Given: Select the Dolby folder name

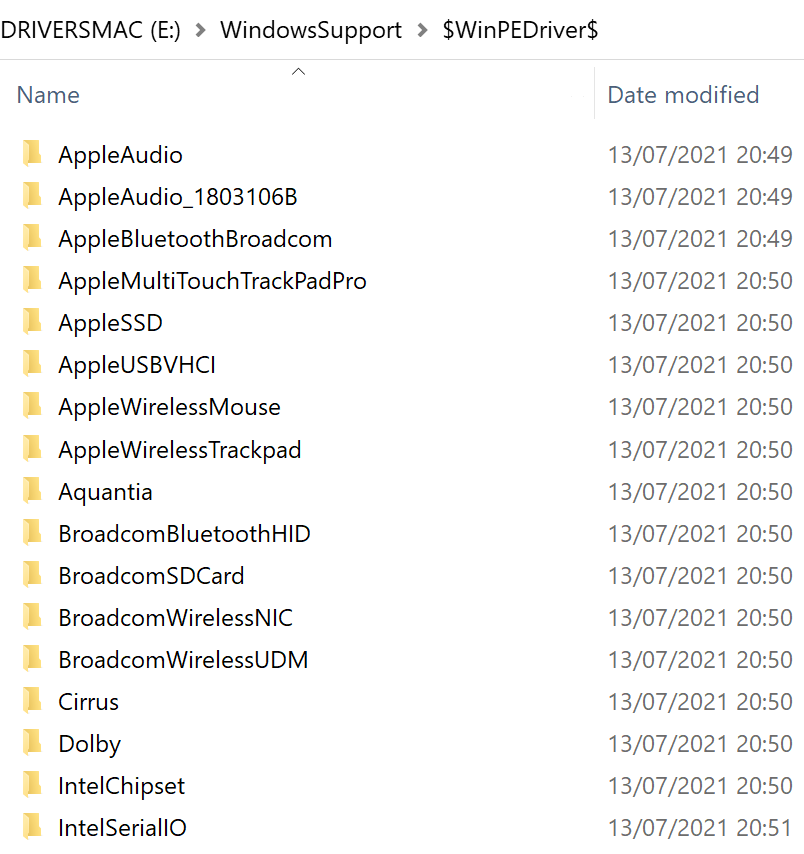Looking at the screenshot, I should tap(90, 744).
